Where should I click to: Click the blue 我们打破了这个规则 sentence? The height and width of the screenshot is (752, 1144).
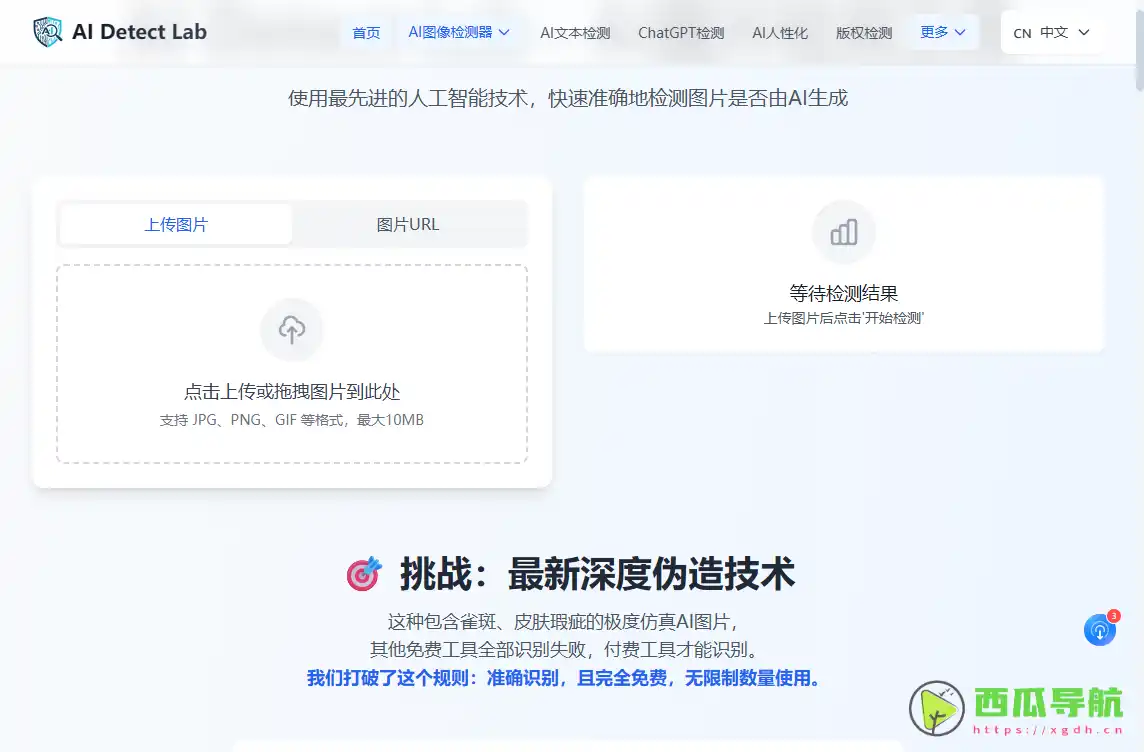pos(563,678)
